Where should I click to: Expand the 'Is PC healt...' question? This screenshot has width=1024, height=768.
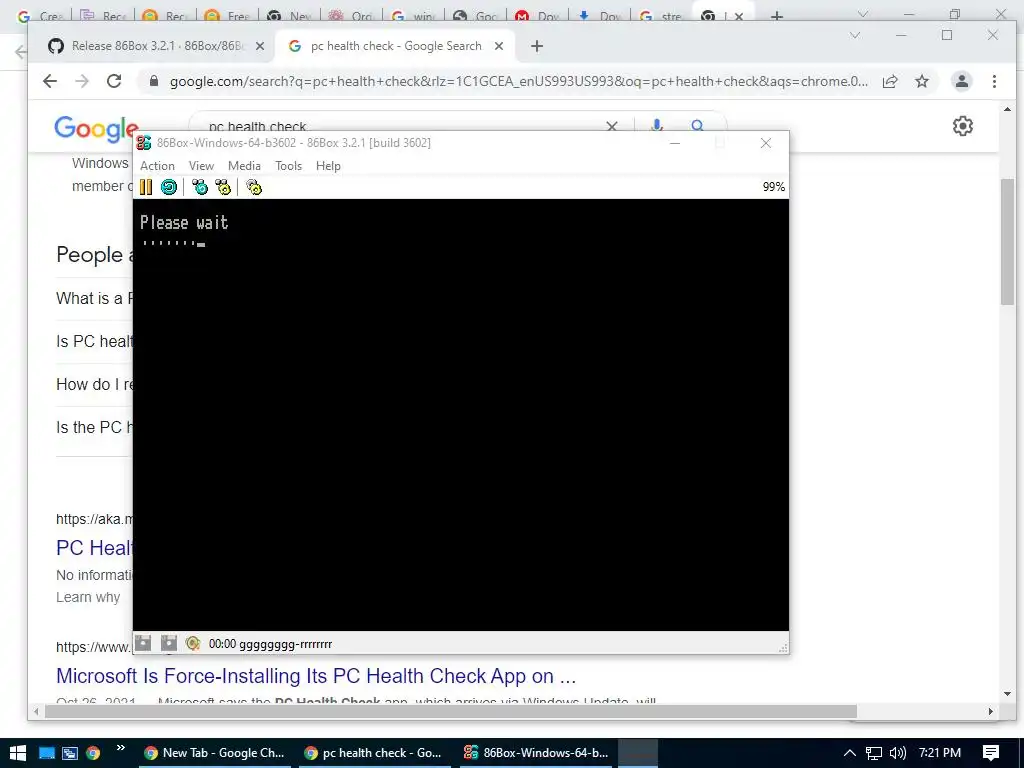pyautogui.click(x=94, y=342)
